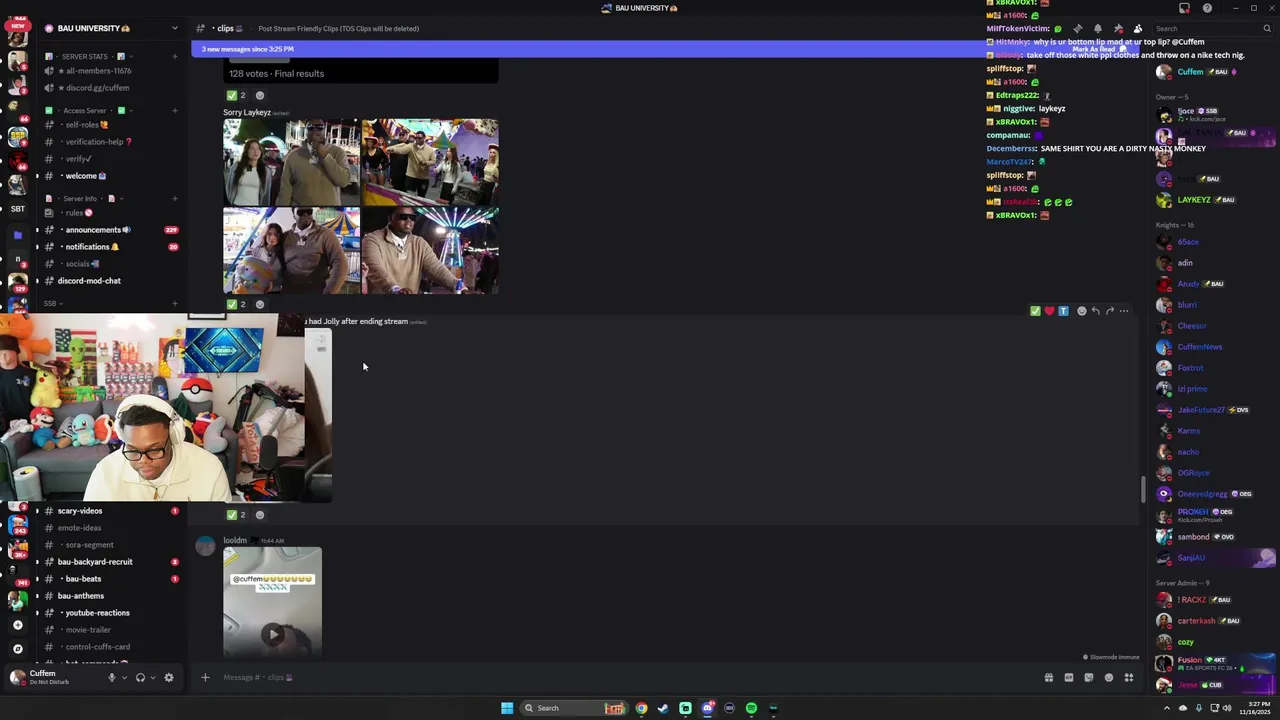Create channel in Access Server category
Screen dimensions: 1280x720
pos(175,111)
